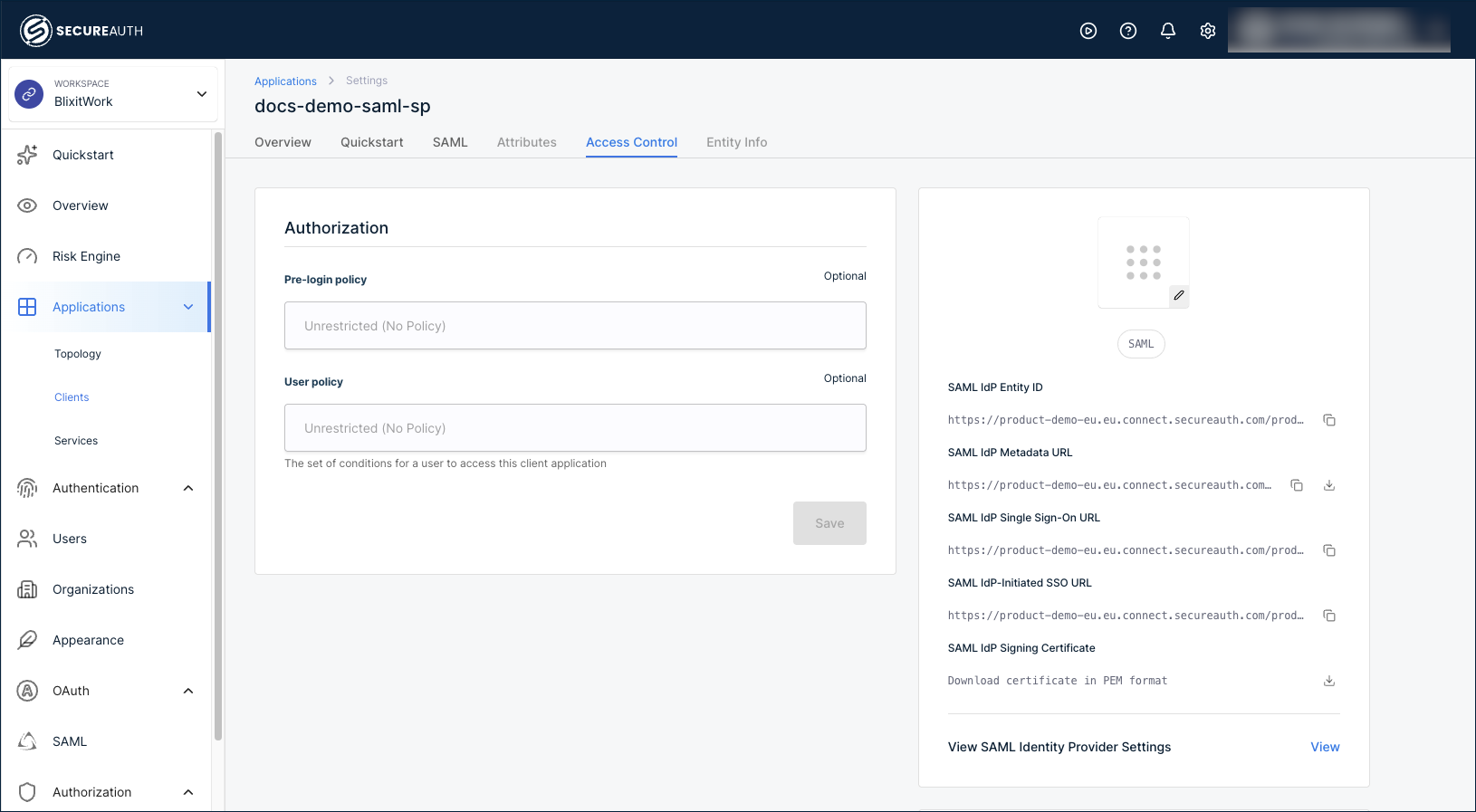The image size is (1476, 812).
Task: Go to Applications breadcrumb link
Action: tap(285, 81)
